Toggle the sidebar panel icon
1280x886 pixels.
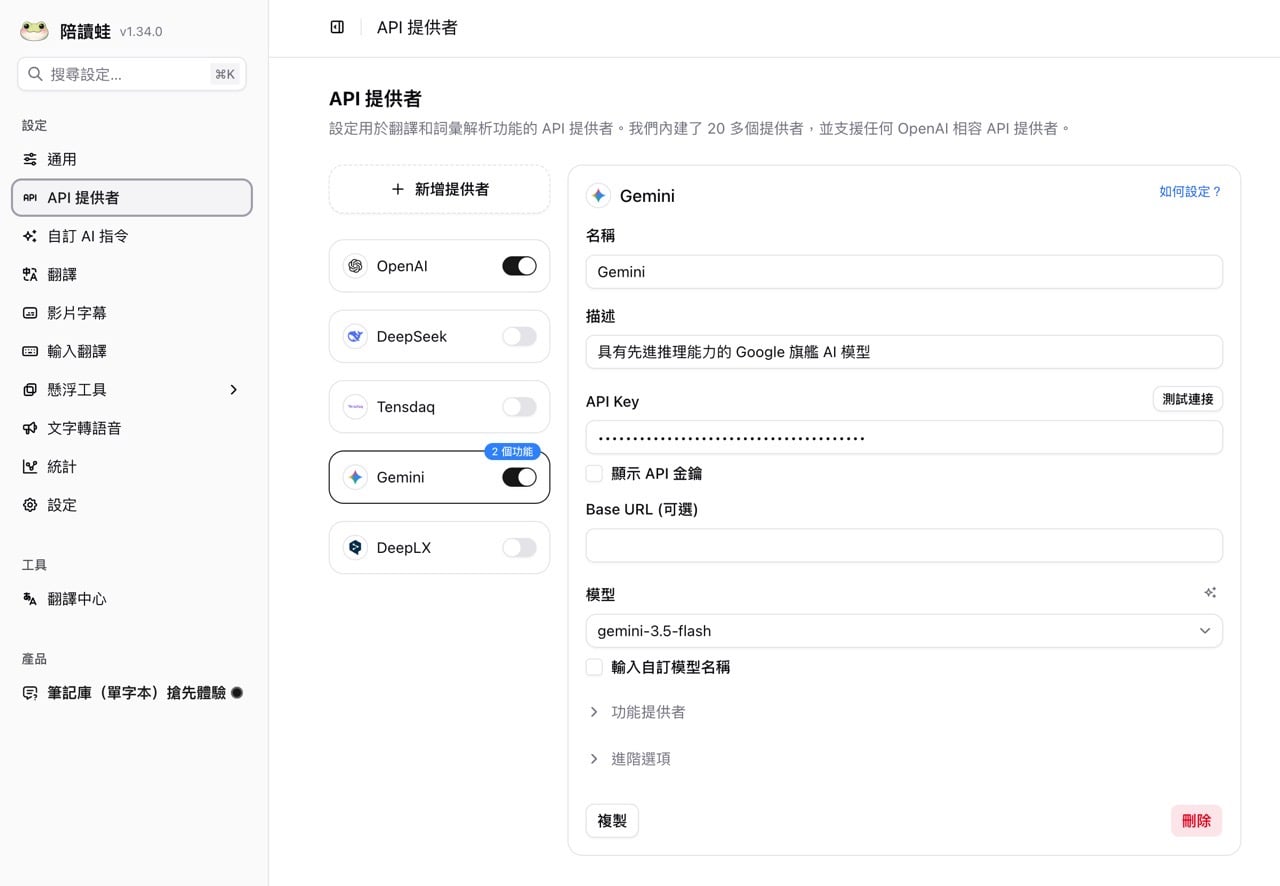tap(337, 27)
